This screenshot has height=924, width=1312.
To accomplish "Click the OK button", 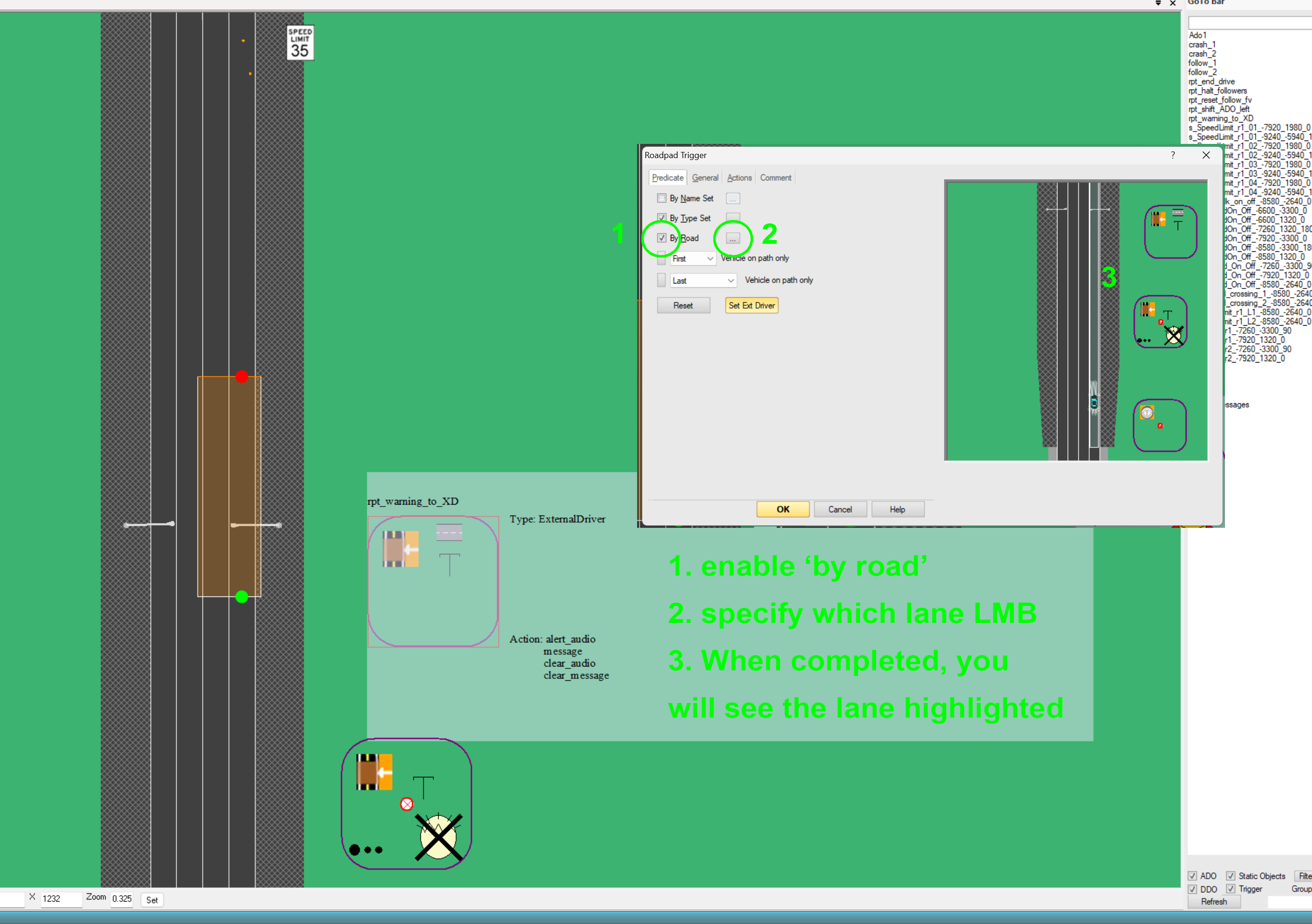I will [x=783, y=509].
